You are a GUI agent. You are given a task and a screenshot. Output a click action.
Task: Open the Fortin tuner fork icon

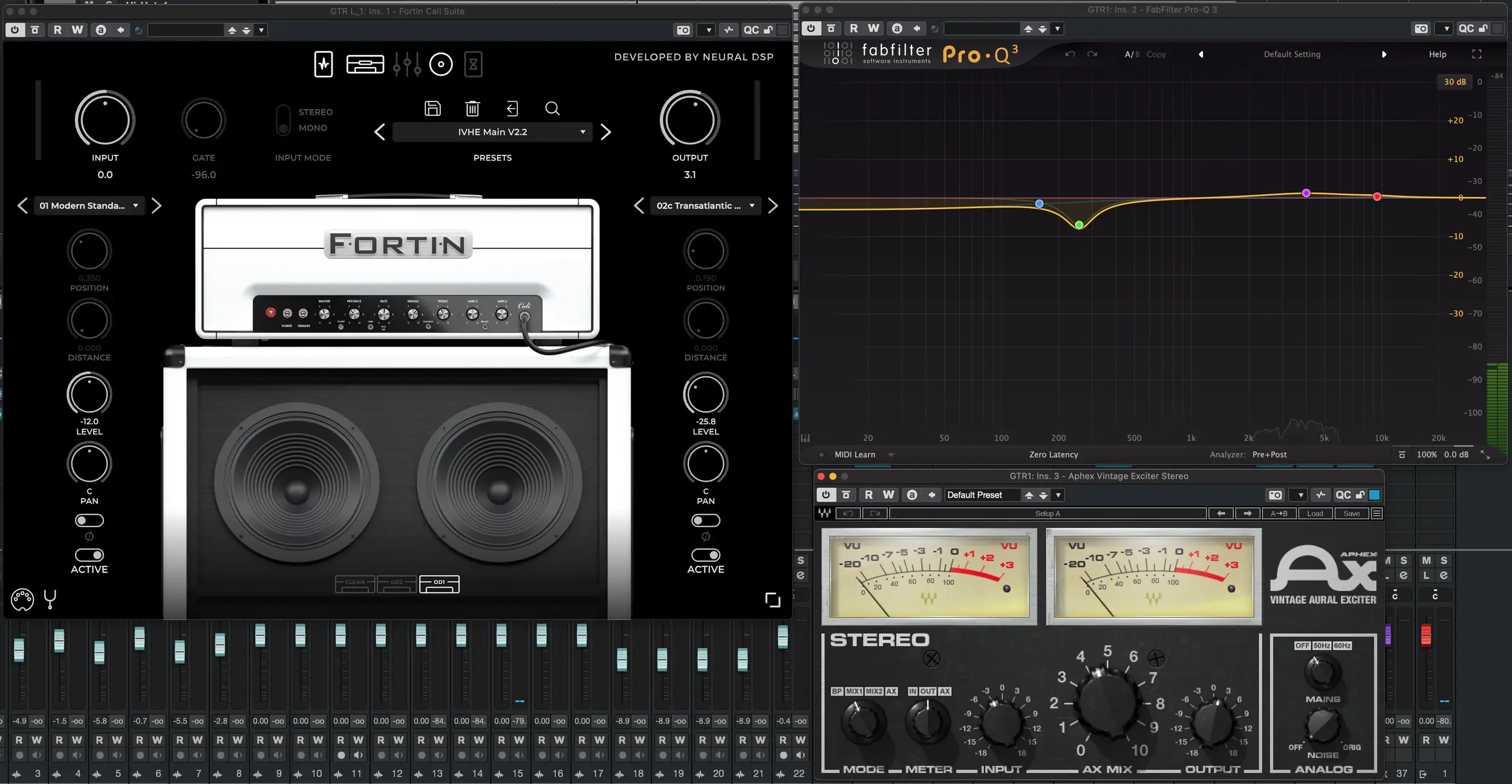point(50,600)
